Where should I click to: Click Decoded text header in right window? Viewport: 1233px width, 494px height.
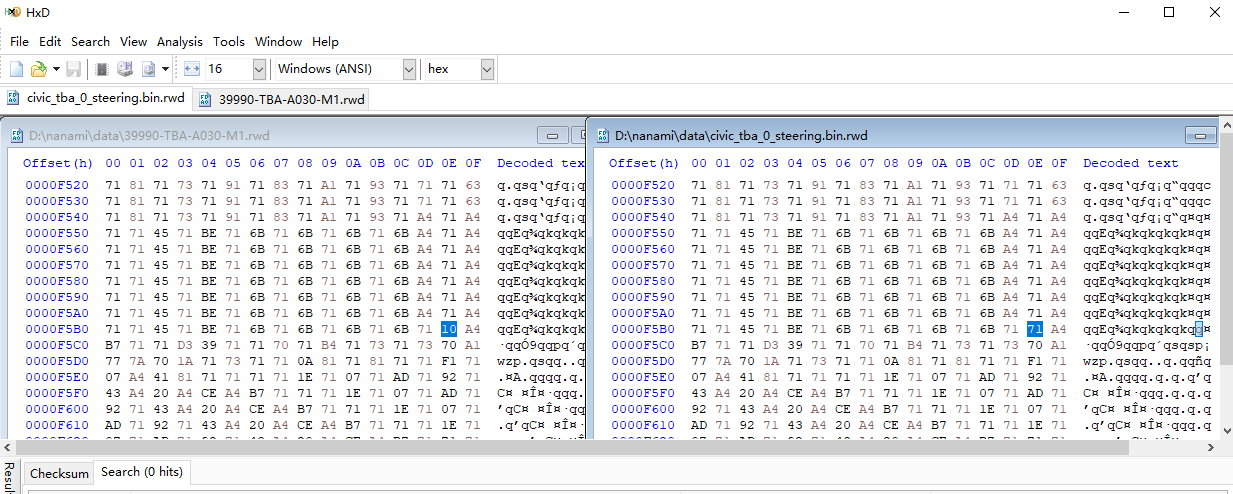[x=1131, y=163]
